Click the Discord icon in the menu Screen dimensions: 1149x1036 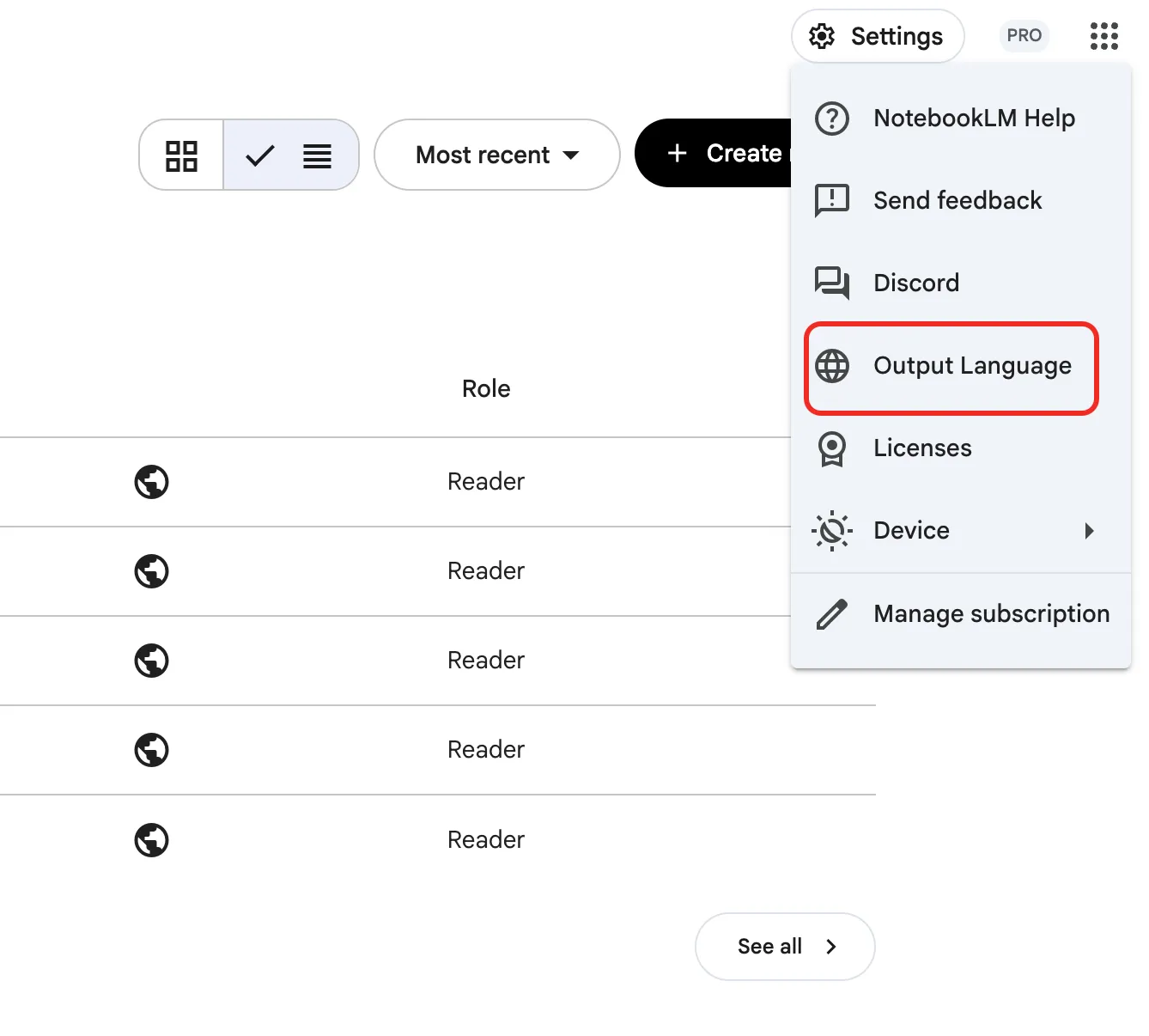tap(831, 283)
